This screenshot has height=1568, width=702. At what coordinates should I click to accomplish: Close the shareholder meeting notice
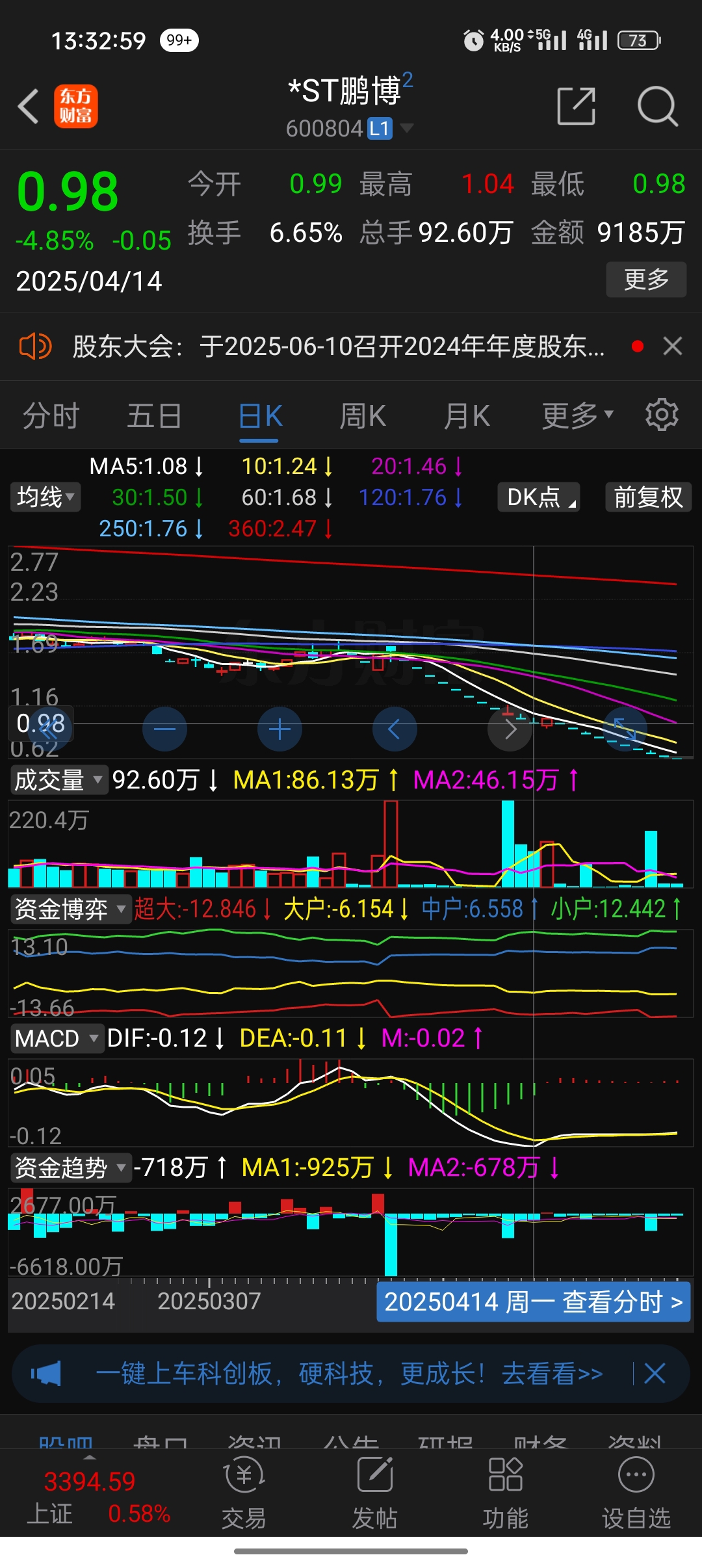(673, 346)
